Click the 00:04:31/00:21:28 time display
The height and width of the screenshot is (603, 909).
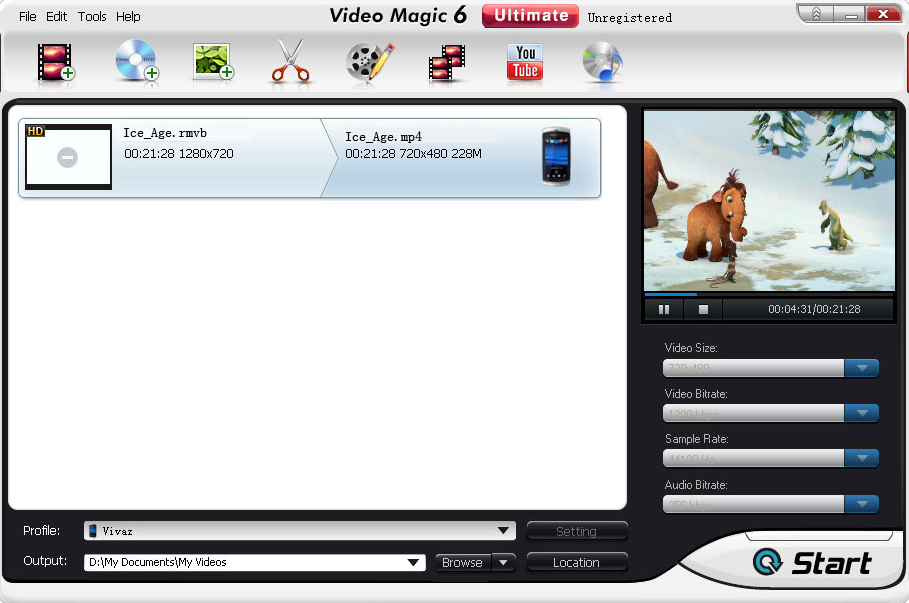tap(814, 310)
